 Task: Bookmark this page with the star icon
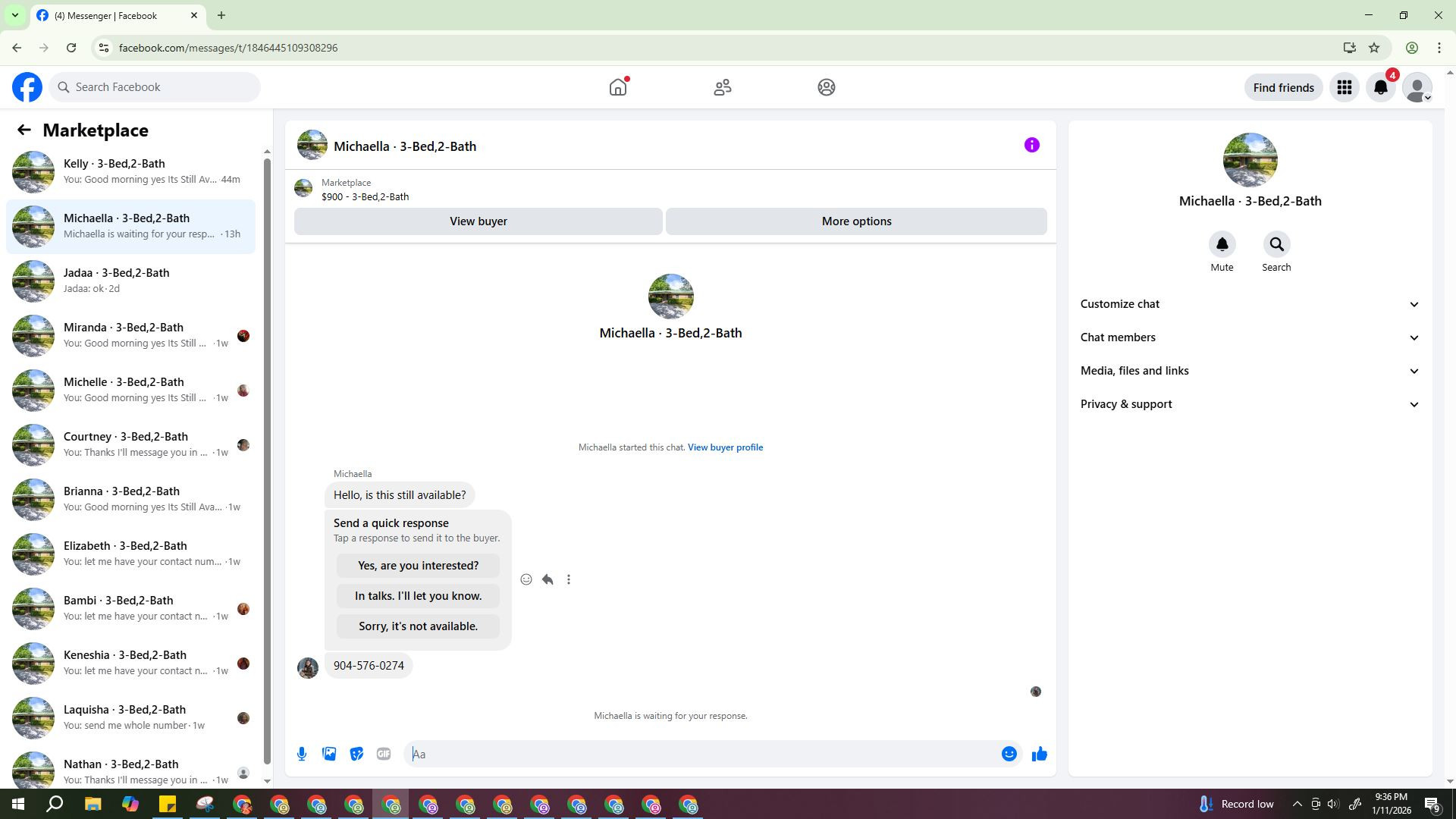click(x=1374, y=48)
